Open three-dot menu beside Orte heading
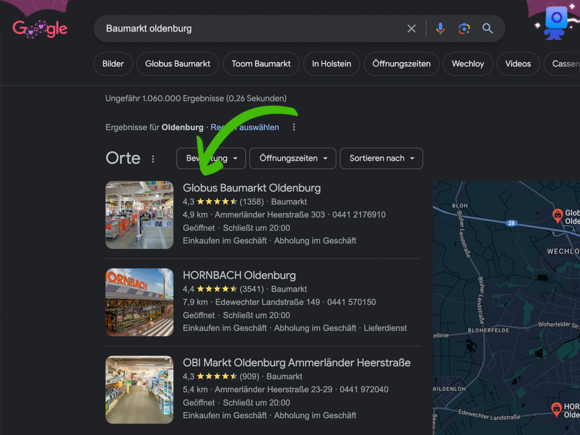This screenshot has width=580, height=435. click(153, 159)
